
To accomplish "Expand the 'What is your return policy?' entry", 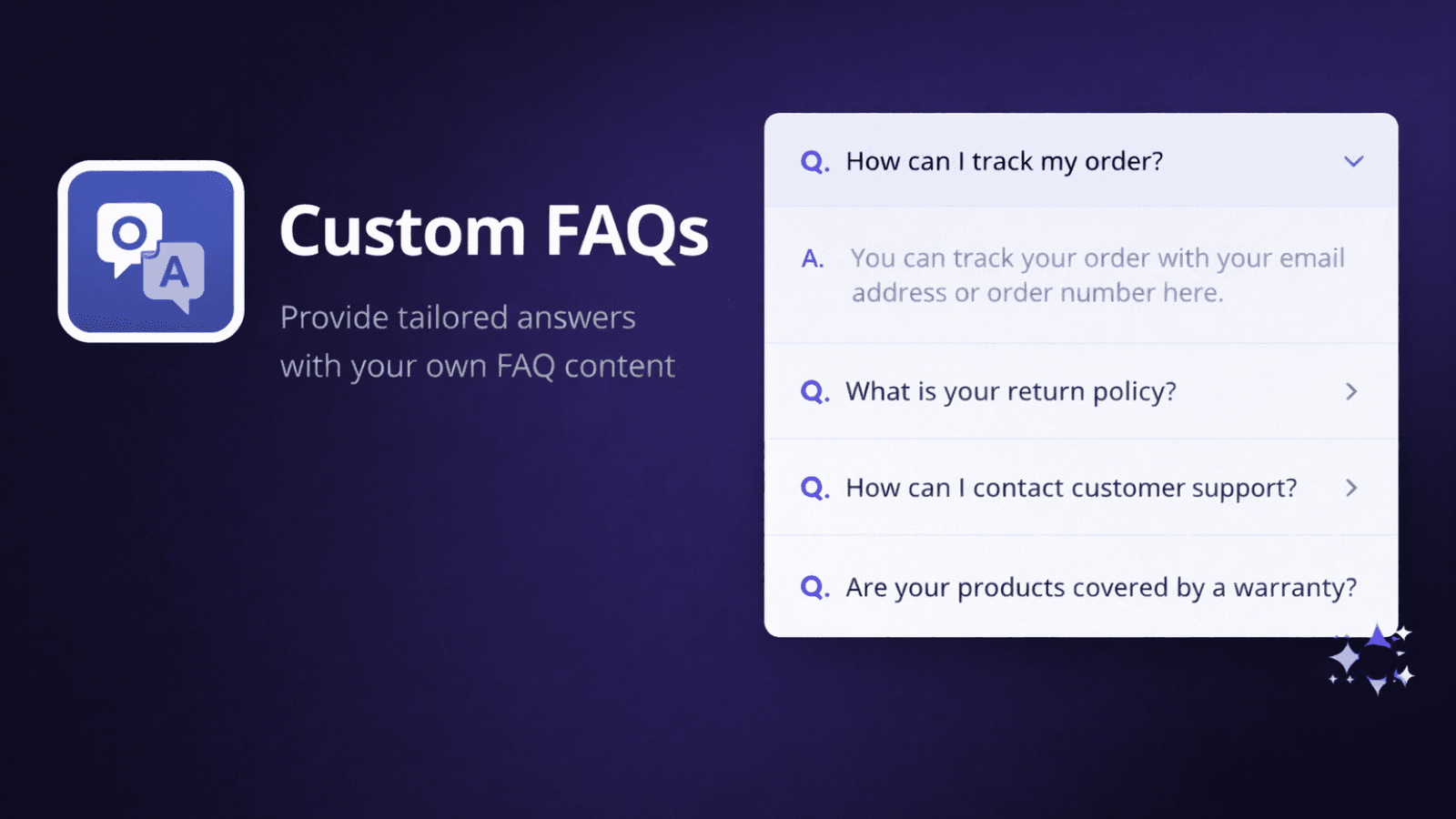I will 1350,391.
